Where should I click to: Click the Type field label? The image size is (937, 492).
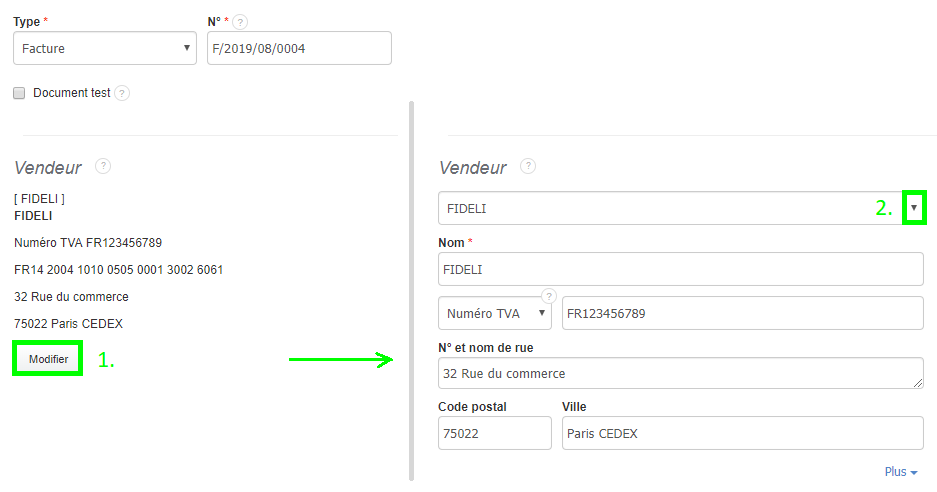(x=26, y=22)
